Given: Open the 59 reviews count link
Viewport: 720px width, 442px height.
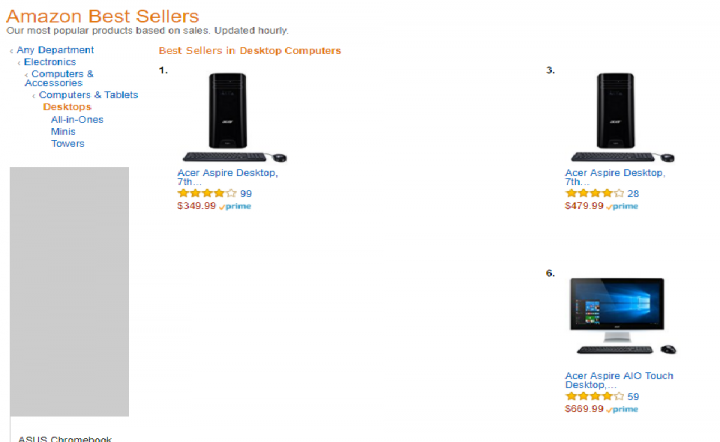Looking at the screenshot, I should [633, 397].
